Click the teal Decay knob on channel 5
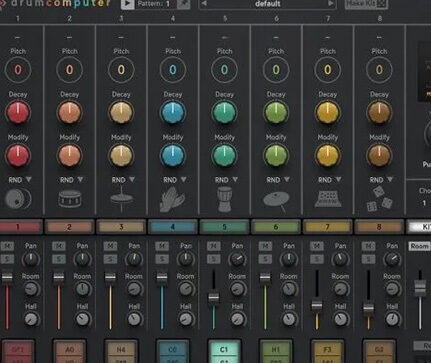 tap(224, 113)
